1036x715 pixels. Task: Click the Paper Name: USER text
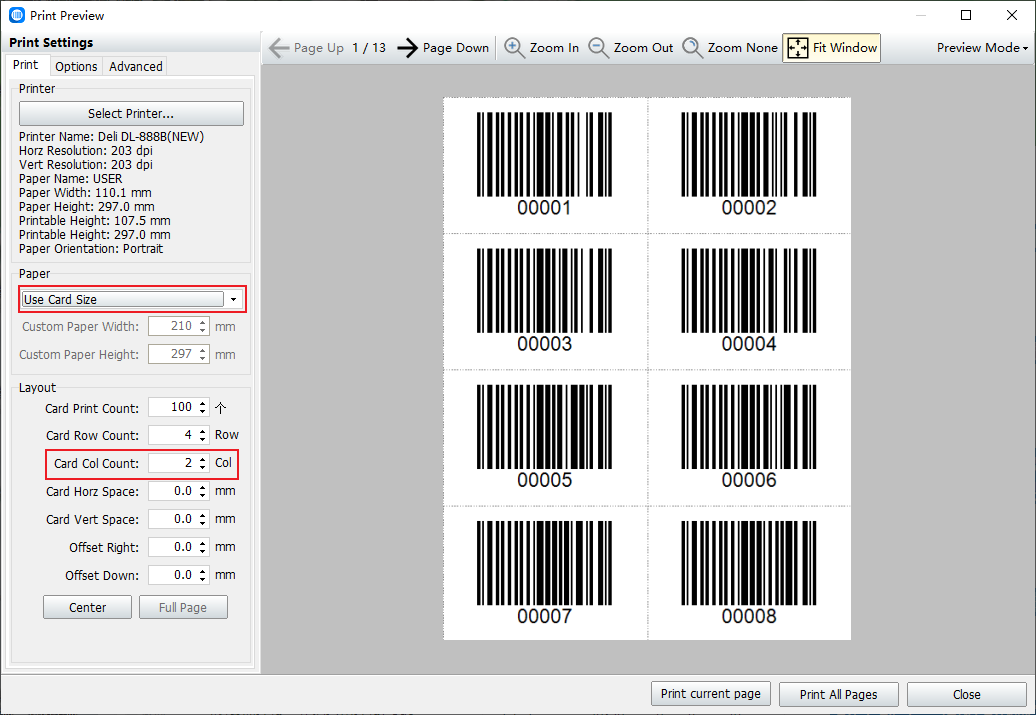point(71,179)
